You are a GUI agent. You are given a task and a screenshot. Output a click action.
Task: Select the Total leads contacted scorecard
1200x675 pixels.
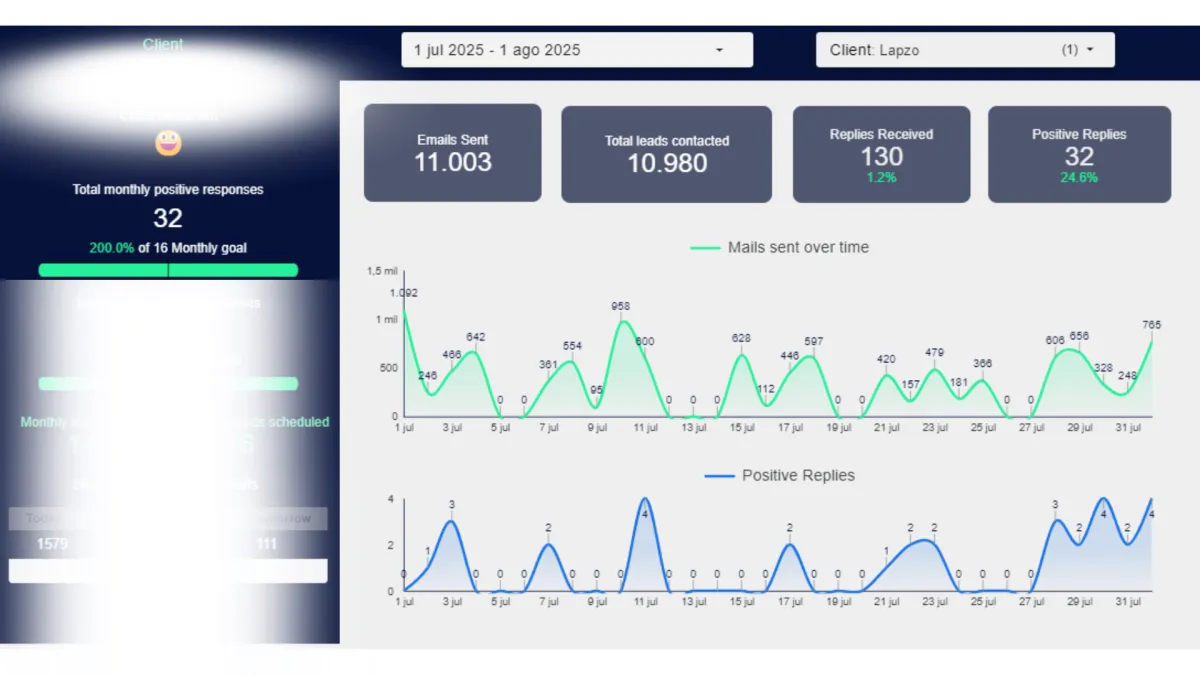666,154
